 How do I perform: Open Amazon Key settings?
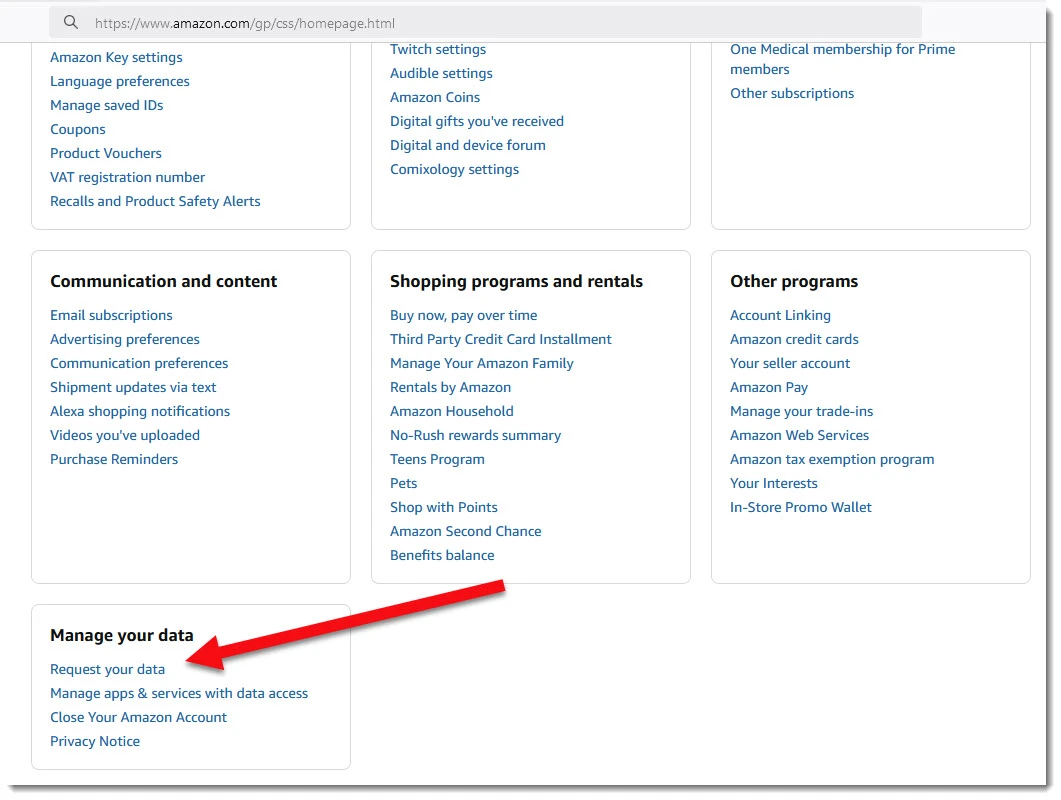116,58
